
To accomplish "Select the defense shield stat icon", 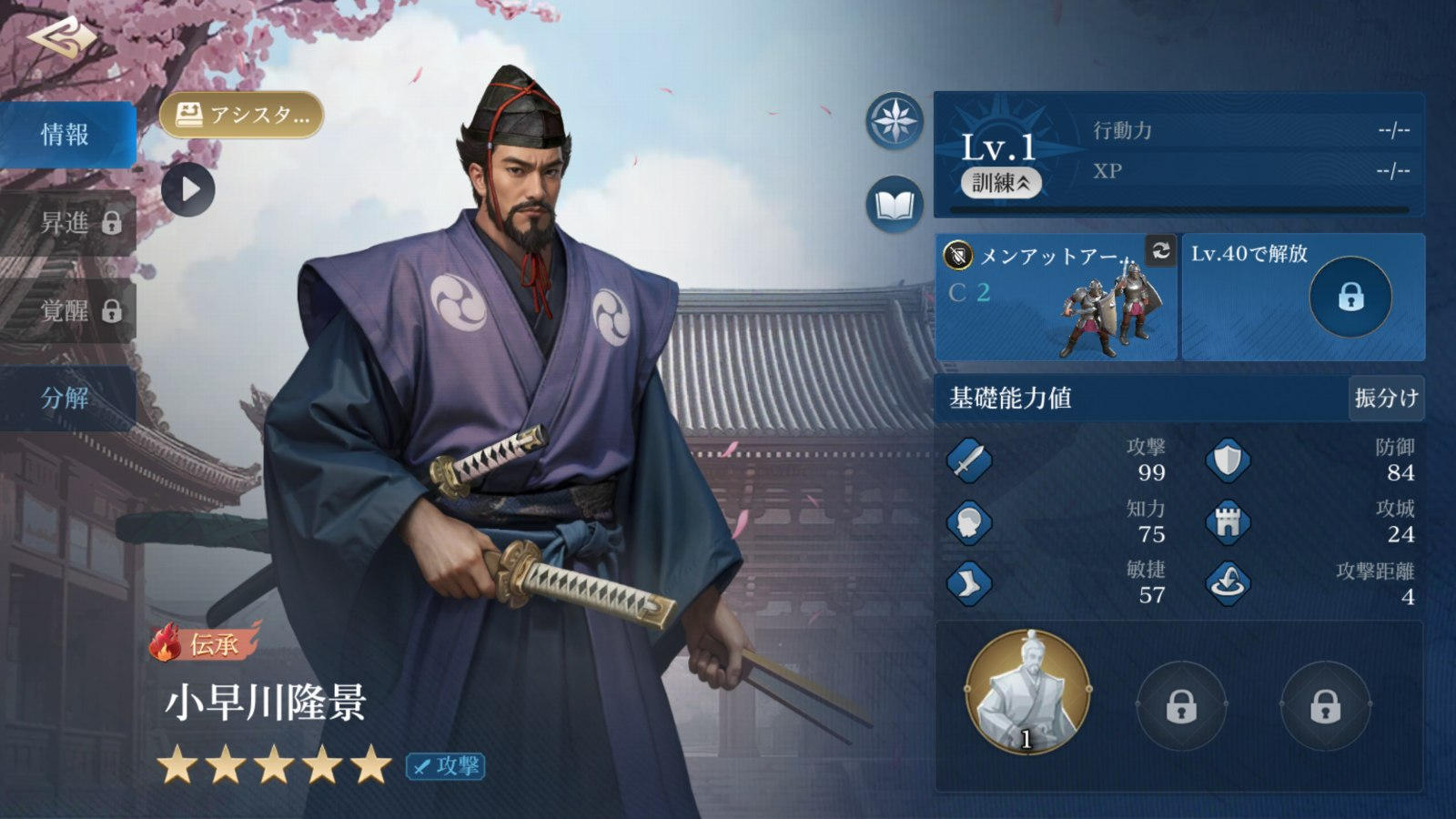I will click(1228, 460).
